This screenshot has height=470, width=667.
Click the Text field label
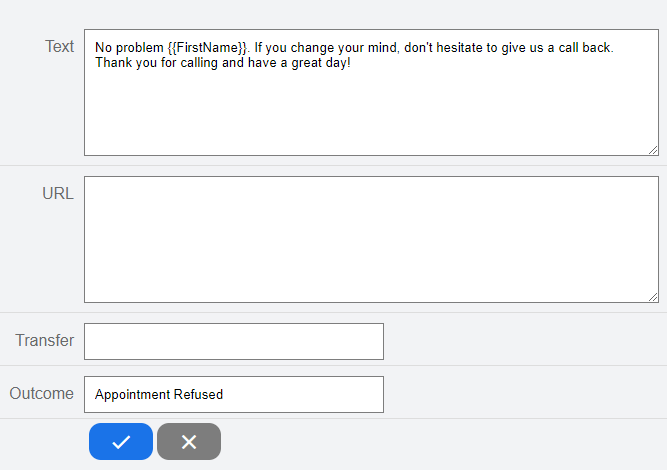coord(60,46)
